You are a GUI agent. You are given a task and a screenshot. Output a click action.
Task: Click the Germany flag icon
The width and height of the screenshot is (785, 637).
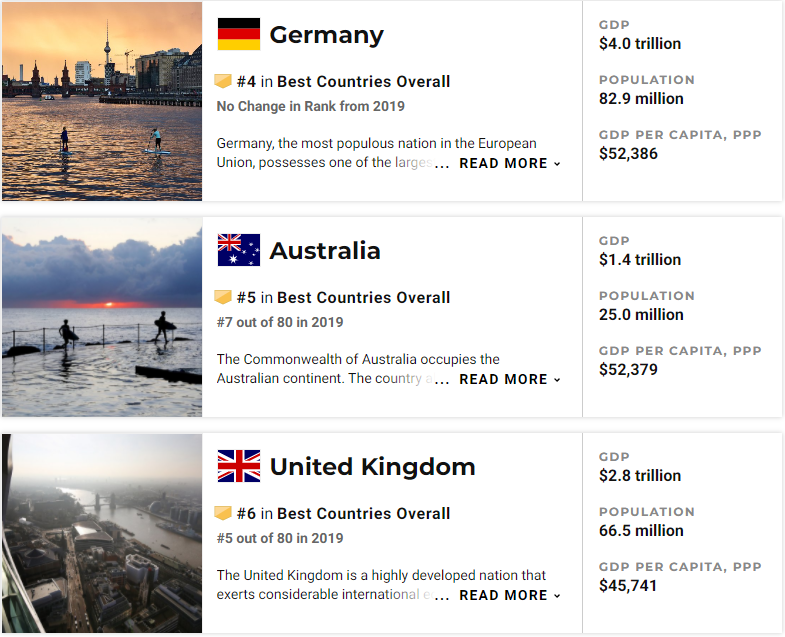click(239, 34)
